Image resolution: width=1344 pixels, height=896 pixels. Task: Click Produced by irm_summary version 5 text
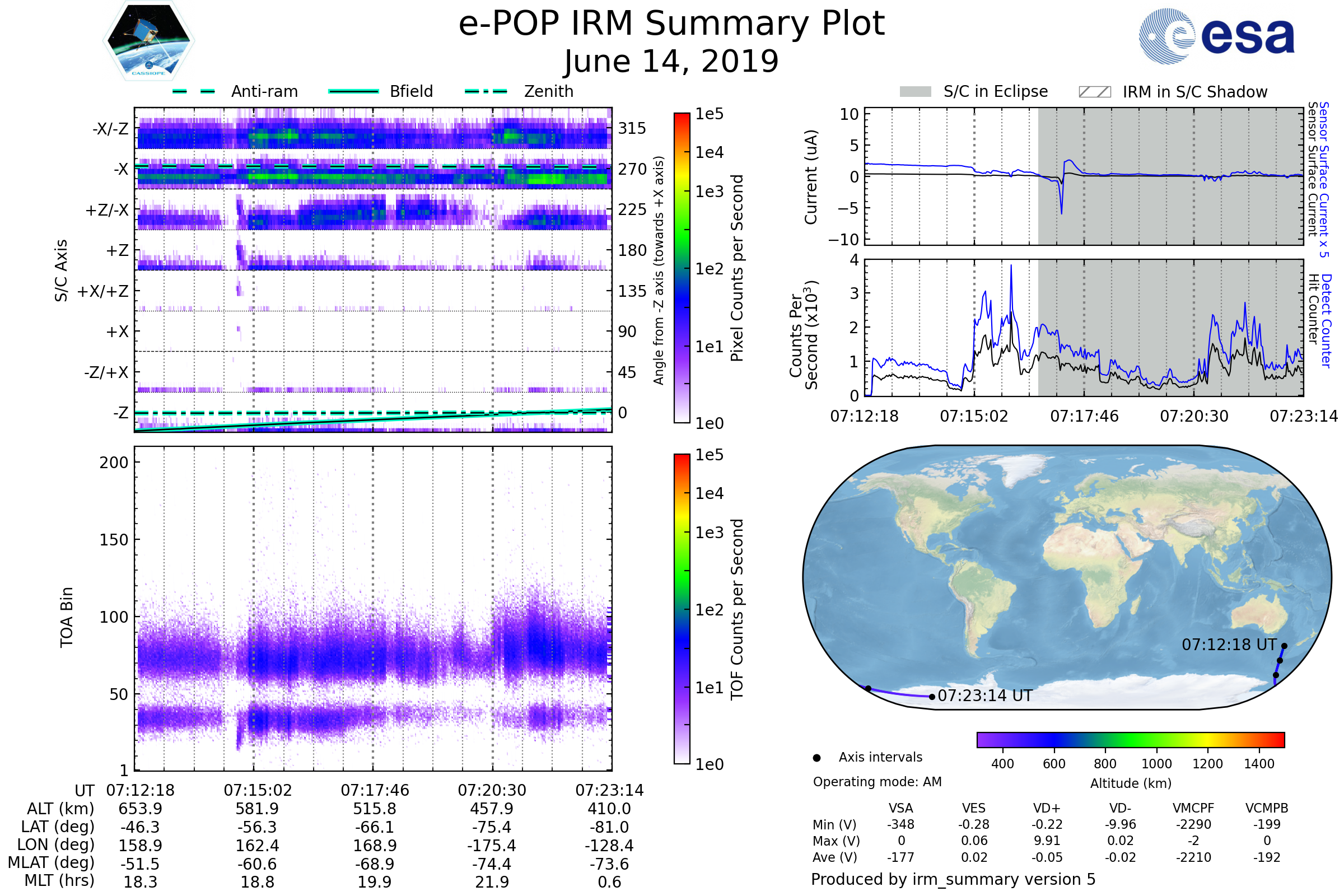click(x=953, y=879)
